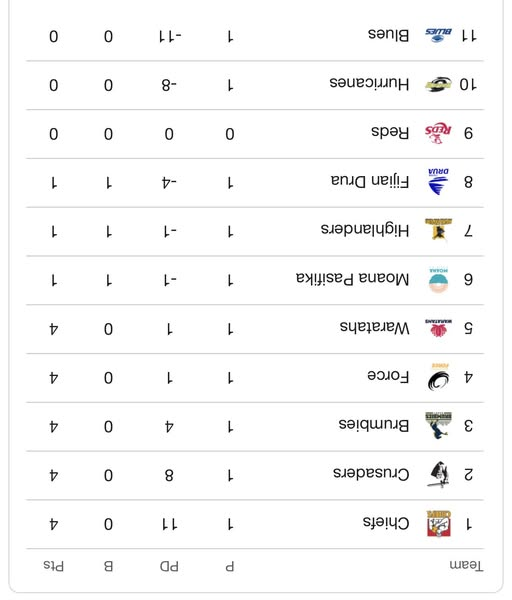The image size is (512, 600).
Task: Open the Crusaders team name link
Action: tap(371, 474)
